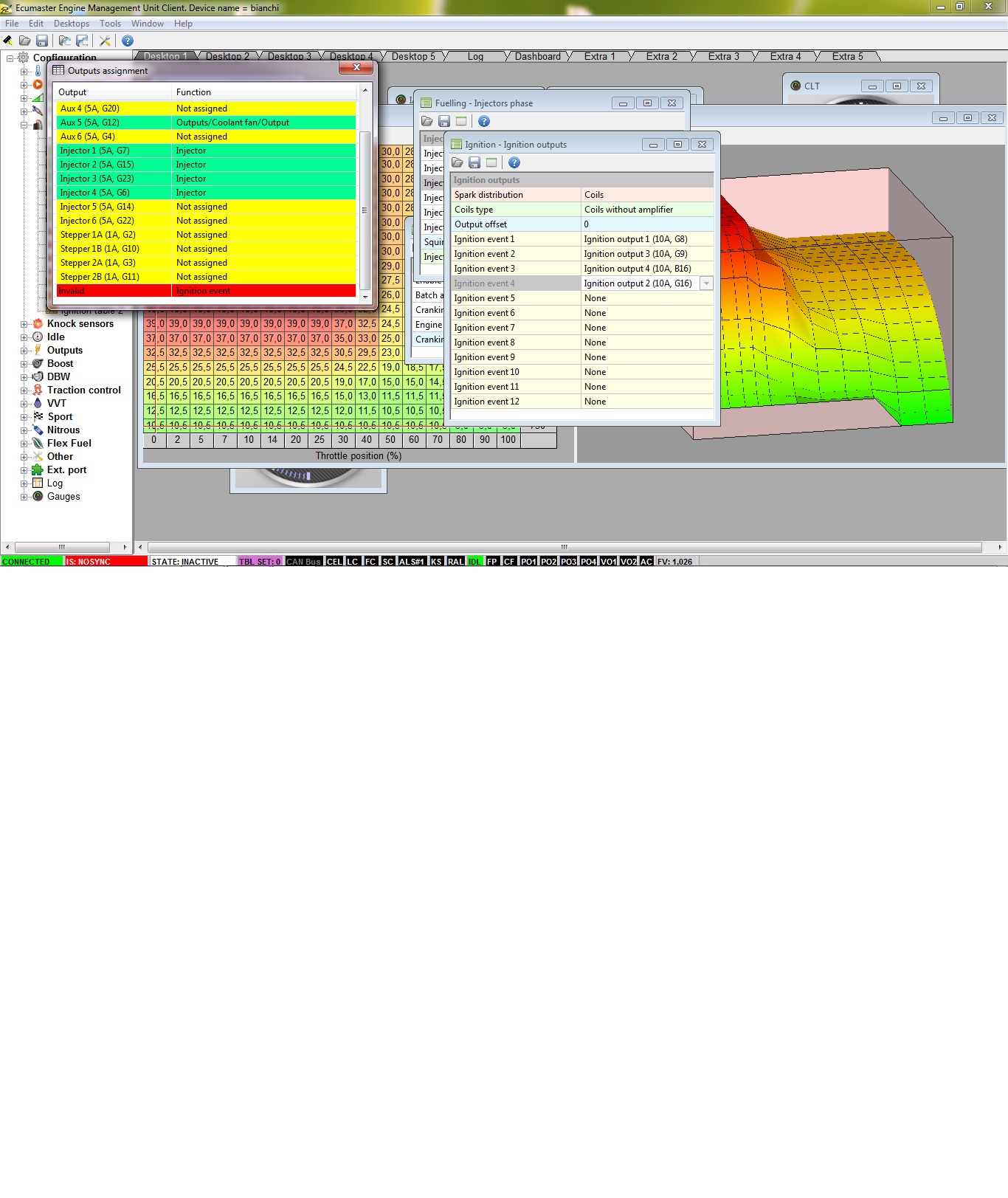Click help icon in Fuelling Injectors phase window
The image size is (1008, 1198).
pos(484,121)
